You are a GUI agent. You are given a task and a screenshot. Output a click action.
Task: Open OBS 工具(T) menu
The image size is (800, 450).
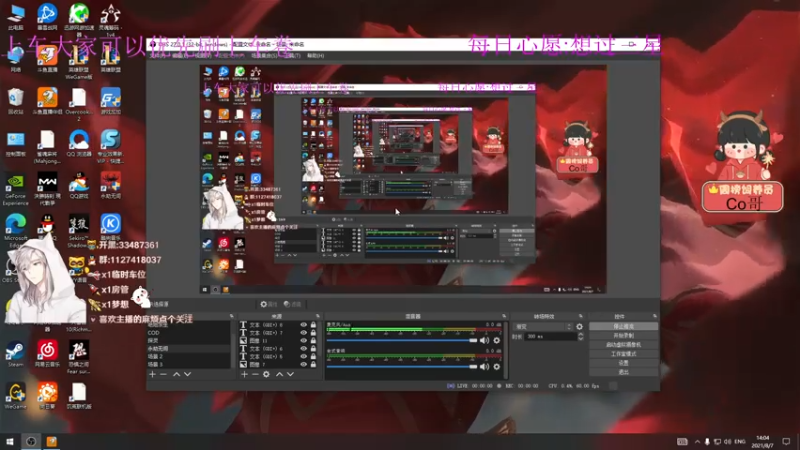(292, 55)
